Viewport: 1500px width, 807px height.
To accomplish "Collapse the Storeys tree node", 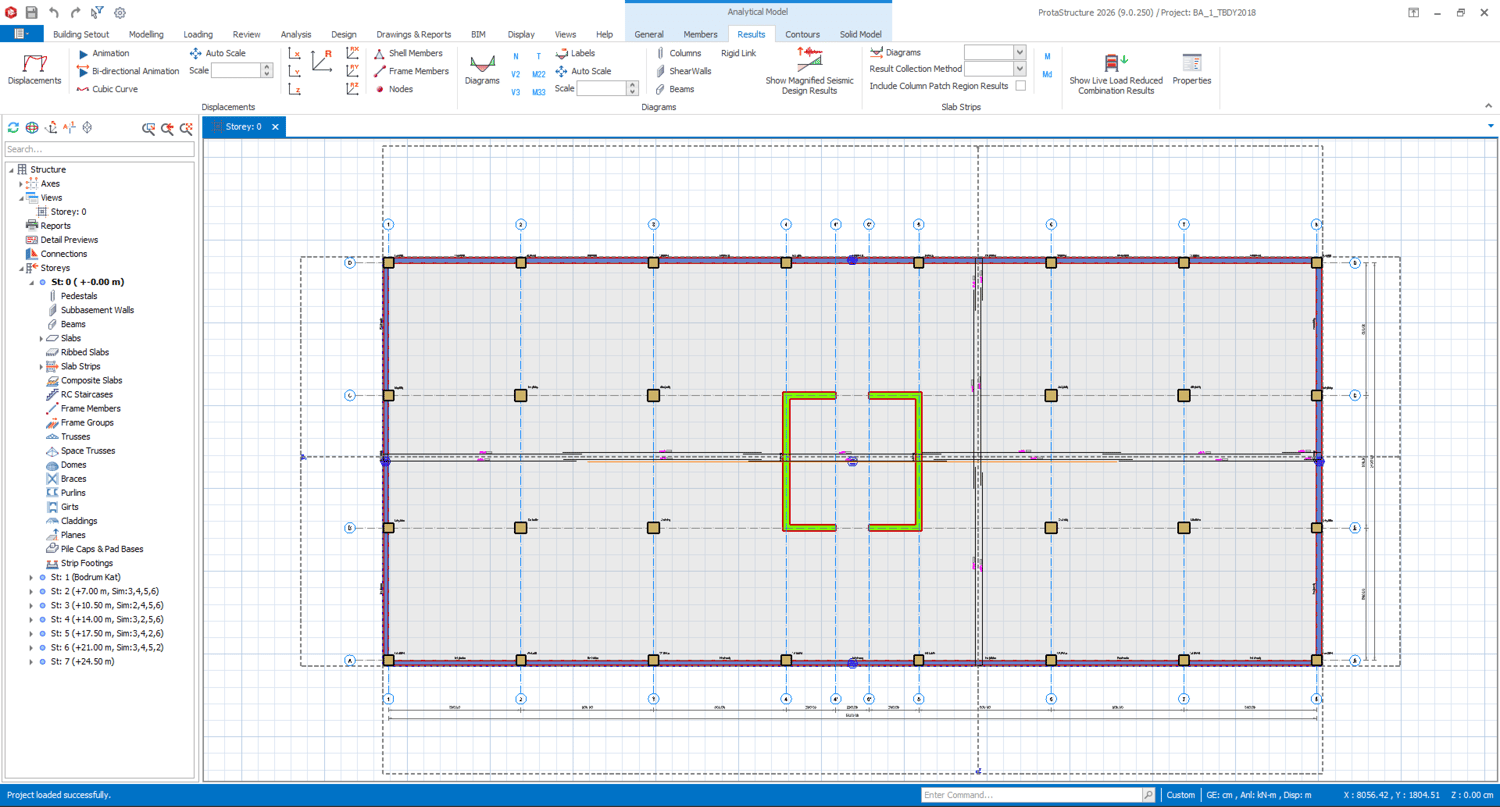I will [21, 268].
